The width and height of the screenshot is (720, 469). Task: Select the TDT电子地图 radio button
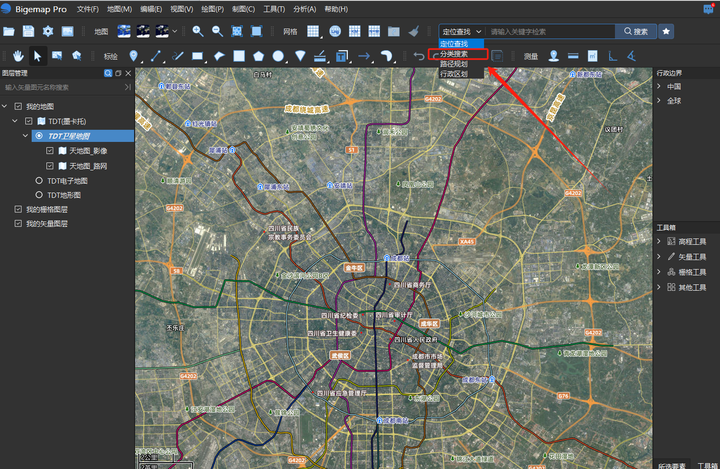click(x=39, y=181)
